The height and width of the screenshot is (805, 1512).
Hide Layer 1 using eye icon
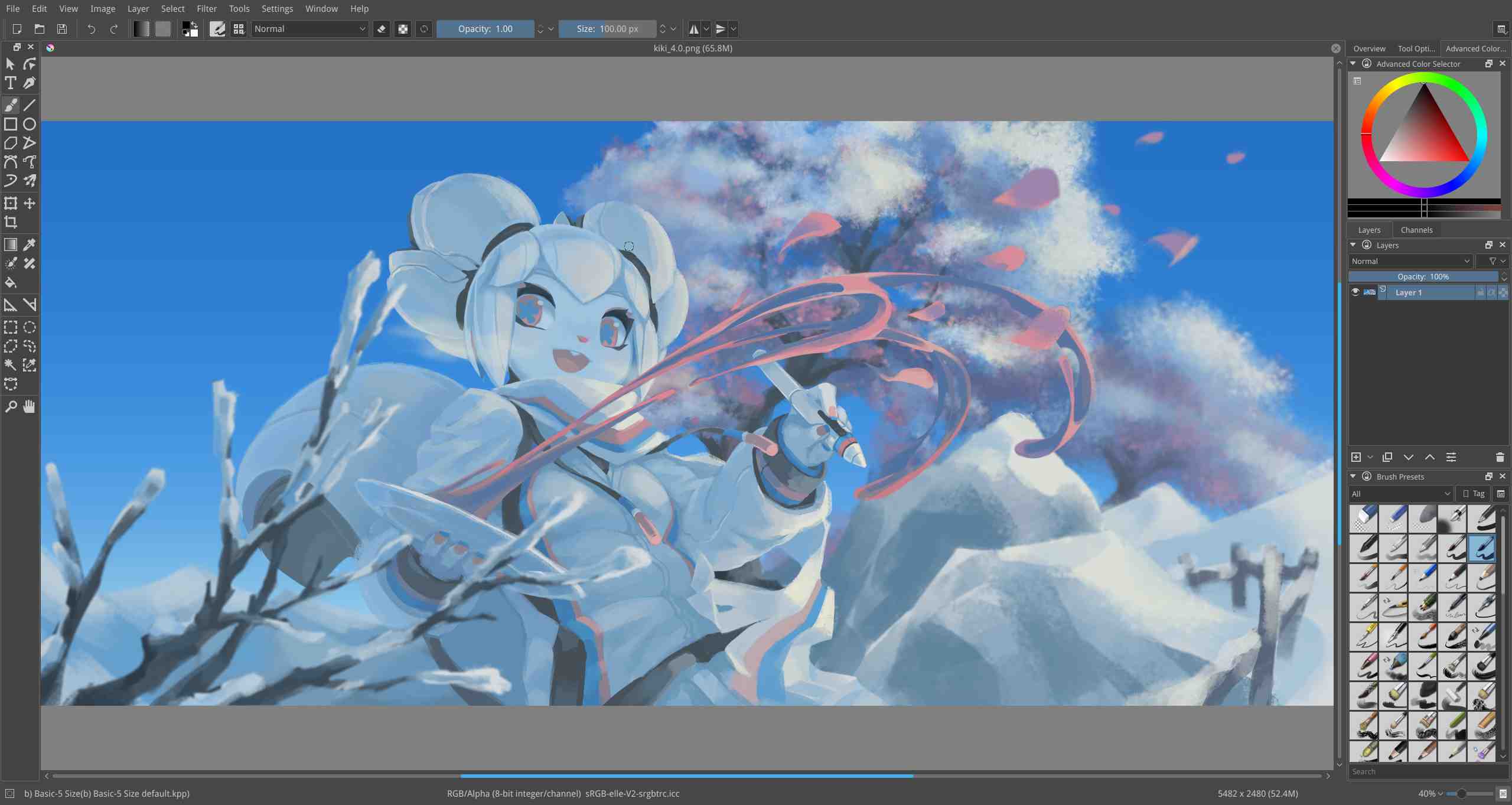[x=1355, y=292]
